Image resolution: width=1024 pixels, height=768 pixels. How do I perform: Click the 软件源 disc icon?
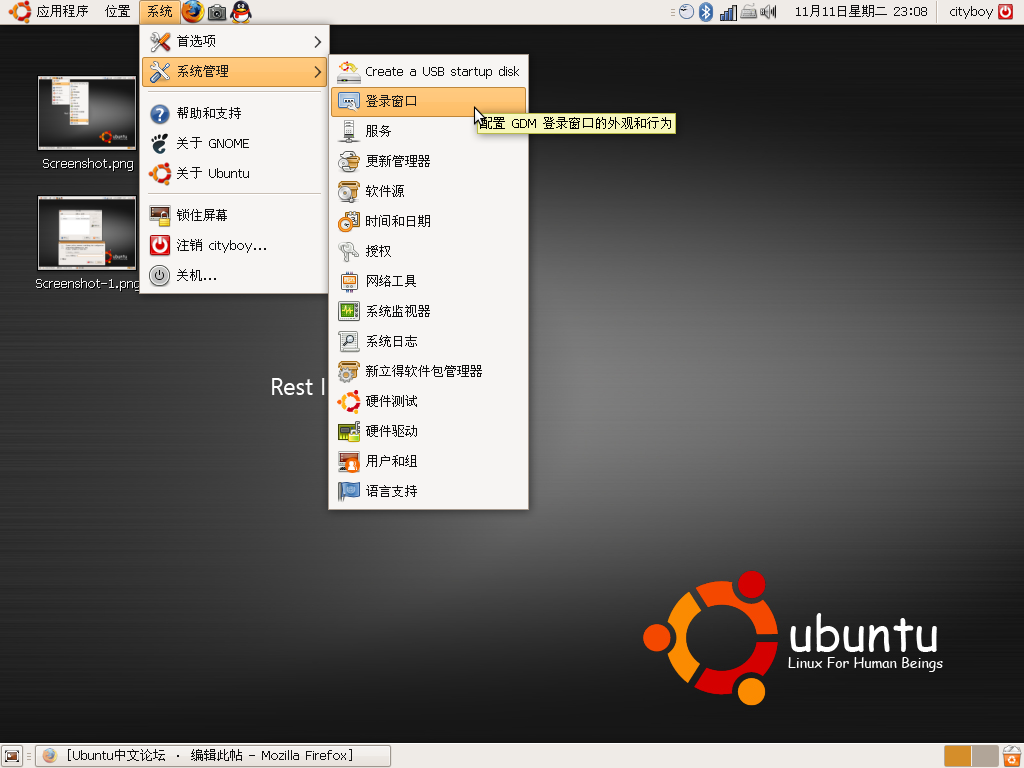pos(349,191)
